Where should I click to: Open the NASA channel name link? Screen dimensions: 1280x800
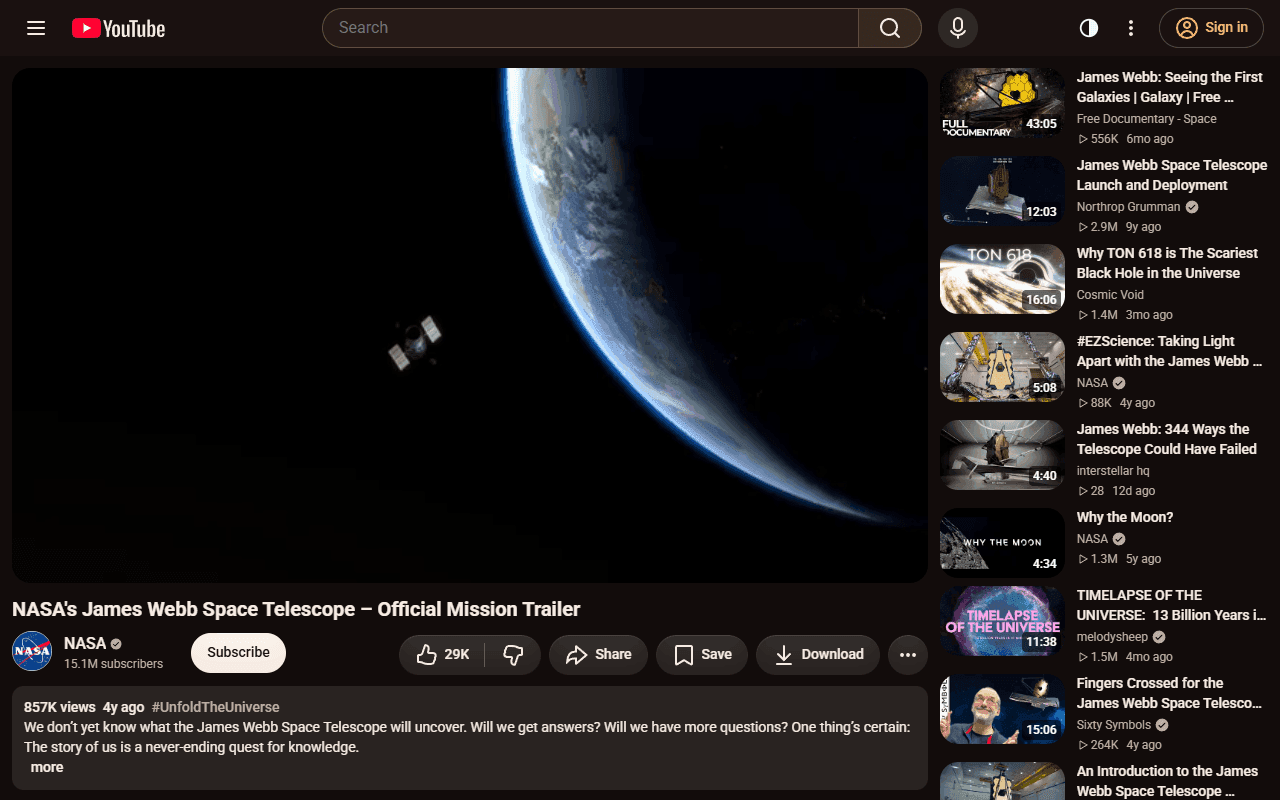tap(85, 644)
